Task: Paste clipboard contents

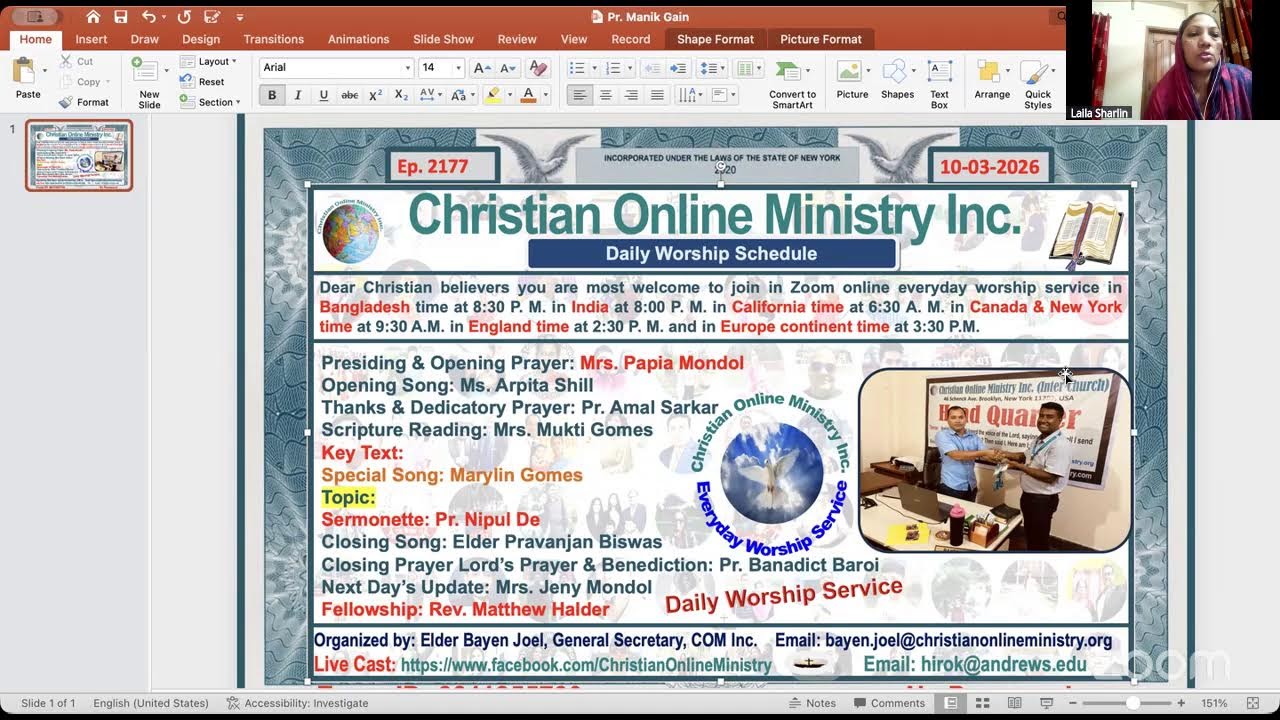Action: [28, 79]
